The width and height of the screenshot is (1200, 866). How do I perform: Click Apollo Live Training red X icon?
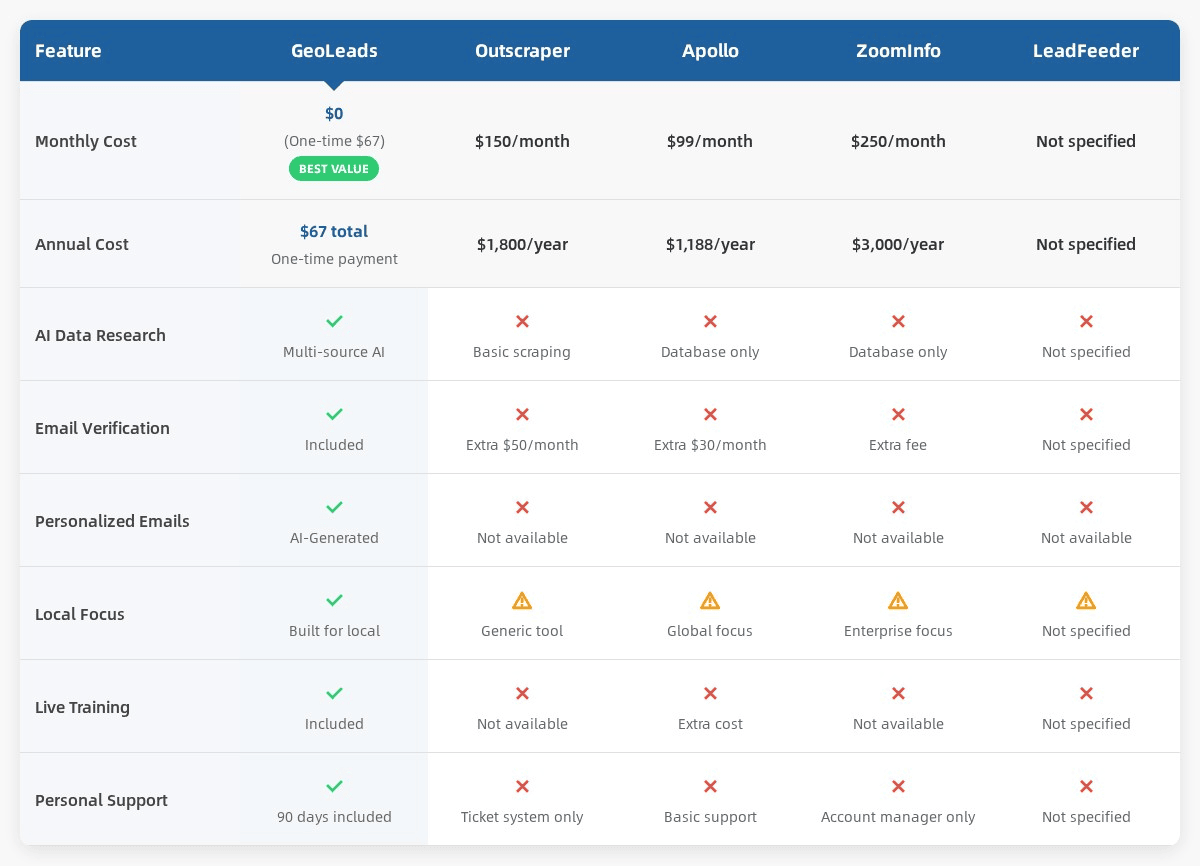710,693
